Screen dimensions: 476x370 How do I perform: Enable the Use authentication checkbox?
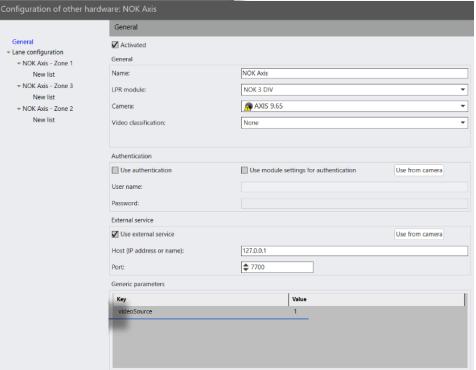(115, 170)
